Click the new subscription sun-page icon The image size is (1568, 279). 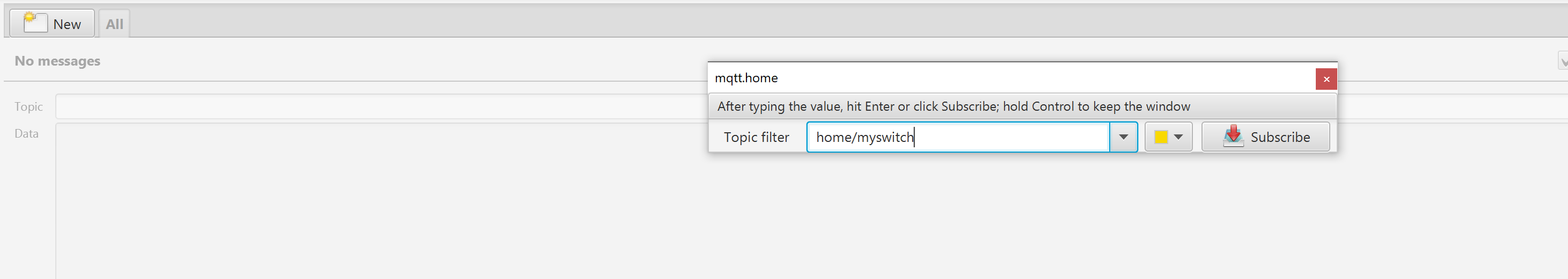pyautogui.click(x=35, y=23)
